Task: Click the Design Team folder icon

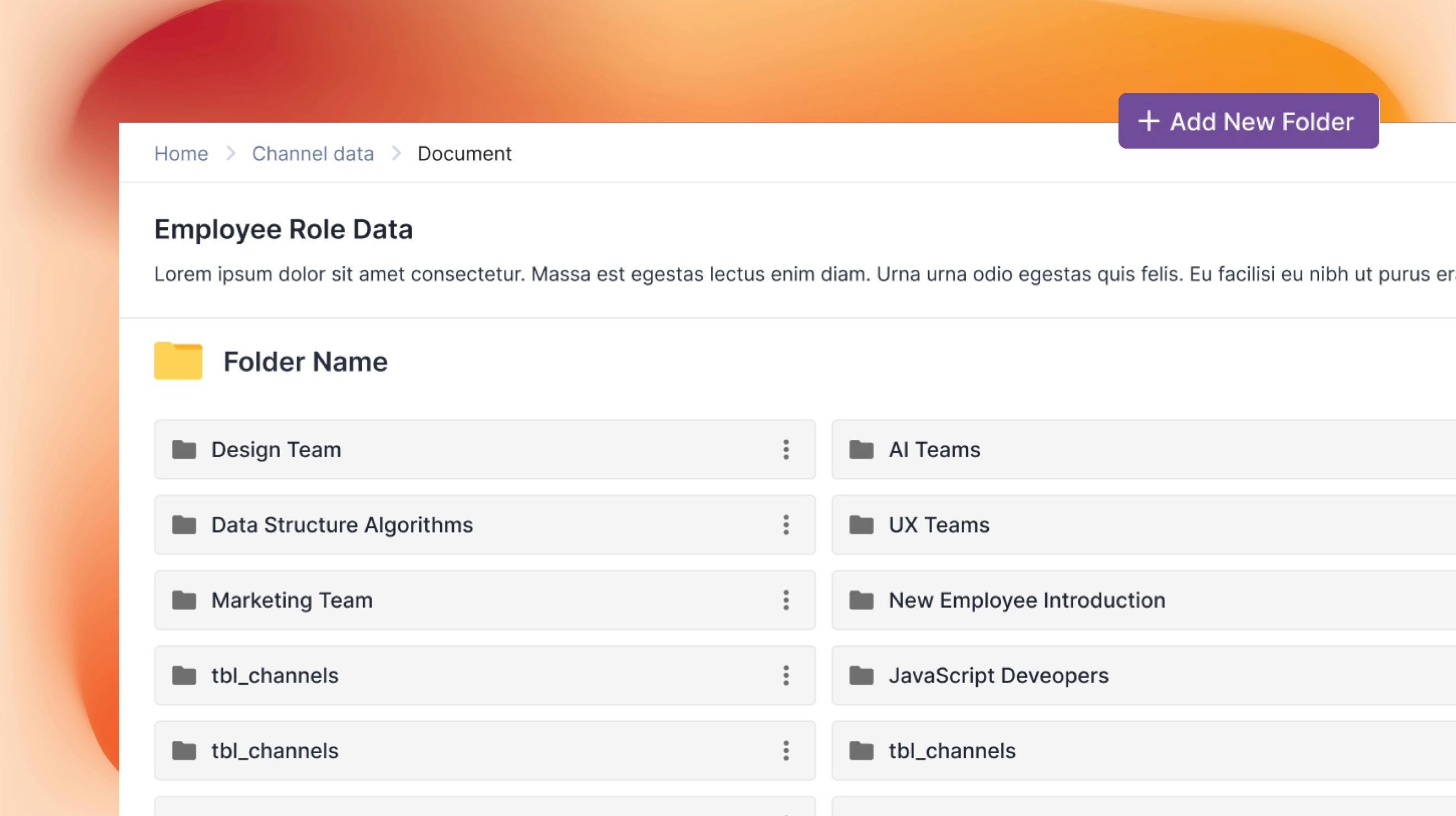Action: tap(184, 450)
